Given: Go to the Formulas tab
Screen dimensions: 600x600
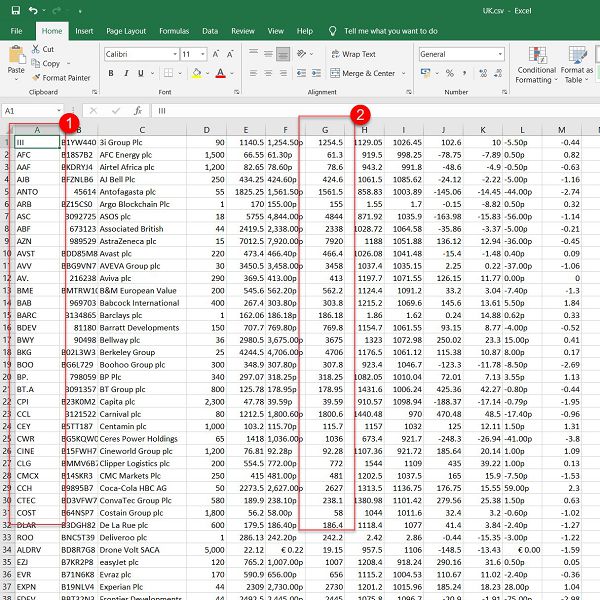Looking at the screenshot, I should point(174,31).
